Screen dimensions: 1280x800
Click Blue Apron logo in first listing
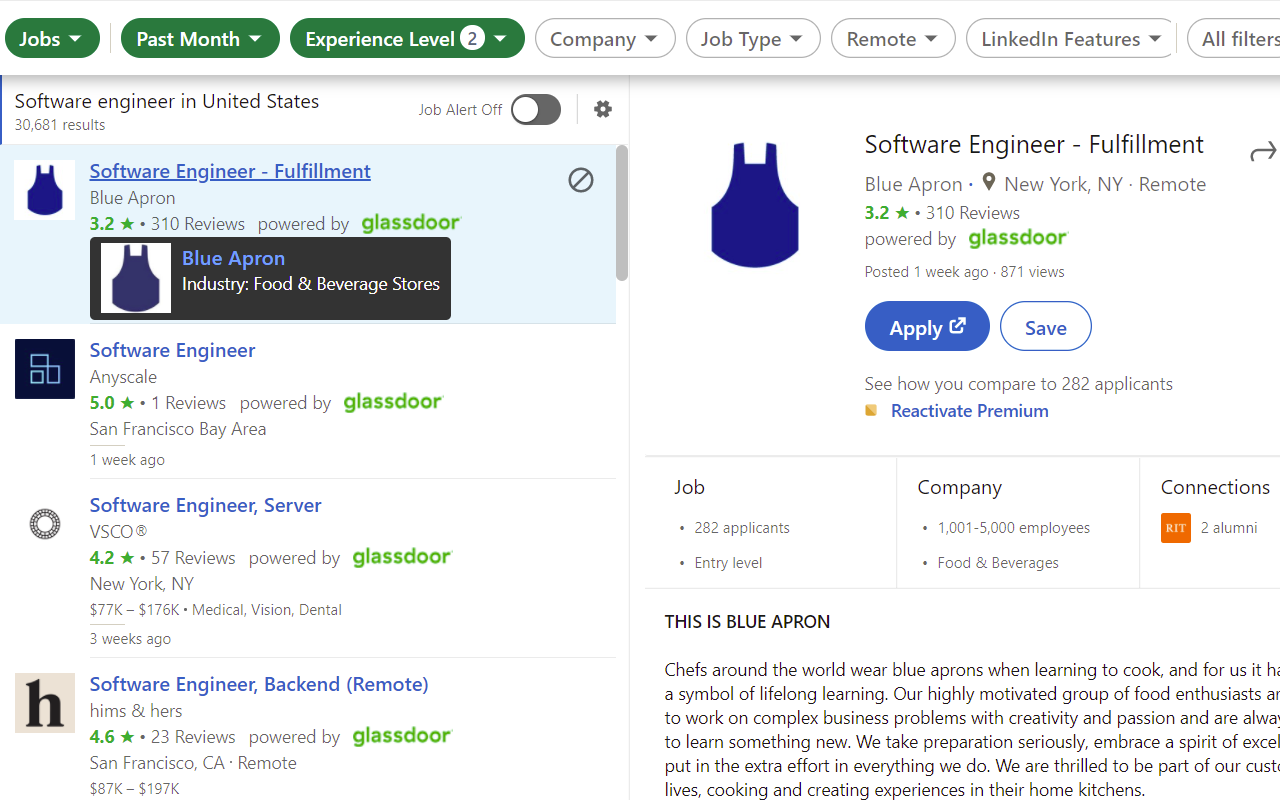pyautogui.click(x=45, y=190)
